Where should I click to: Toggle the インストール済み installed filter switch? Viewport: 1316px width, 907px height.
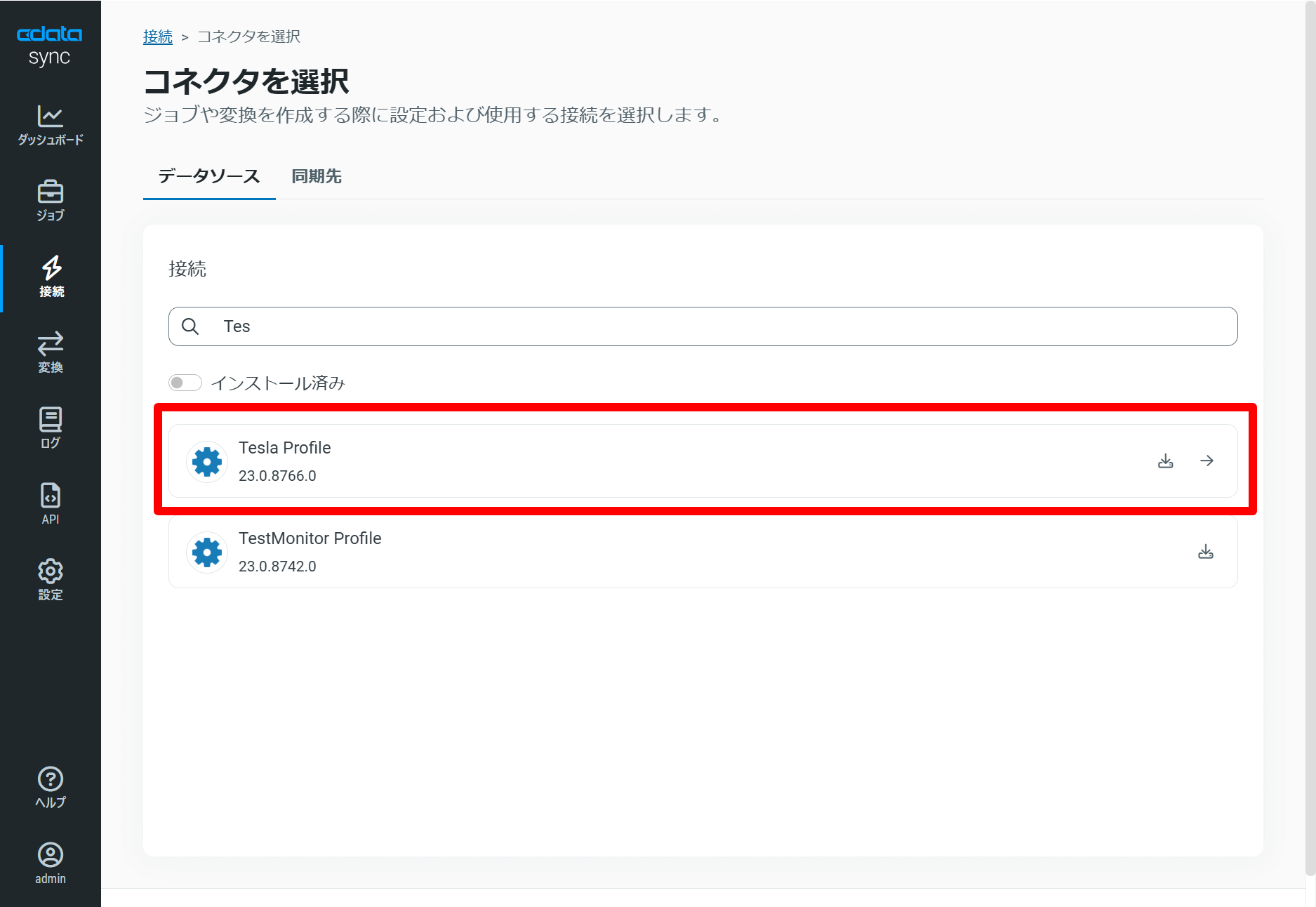point(185,383)
